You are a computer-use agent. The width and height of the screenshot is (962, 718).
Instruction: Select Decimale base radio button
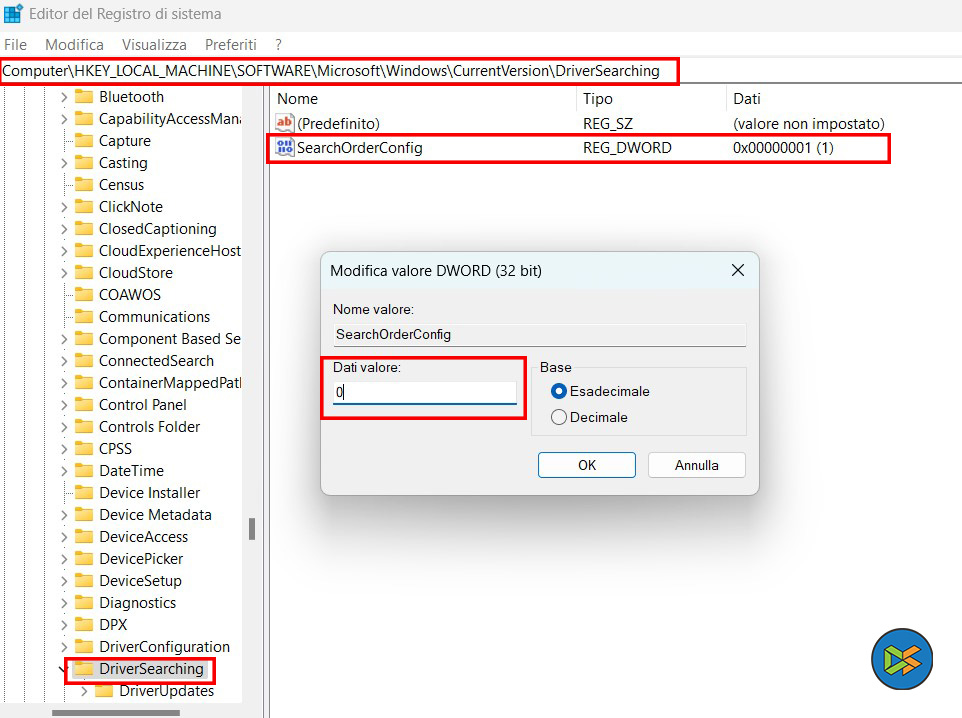(558, 417)
